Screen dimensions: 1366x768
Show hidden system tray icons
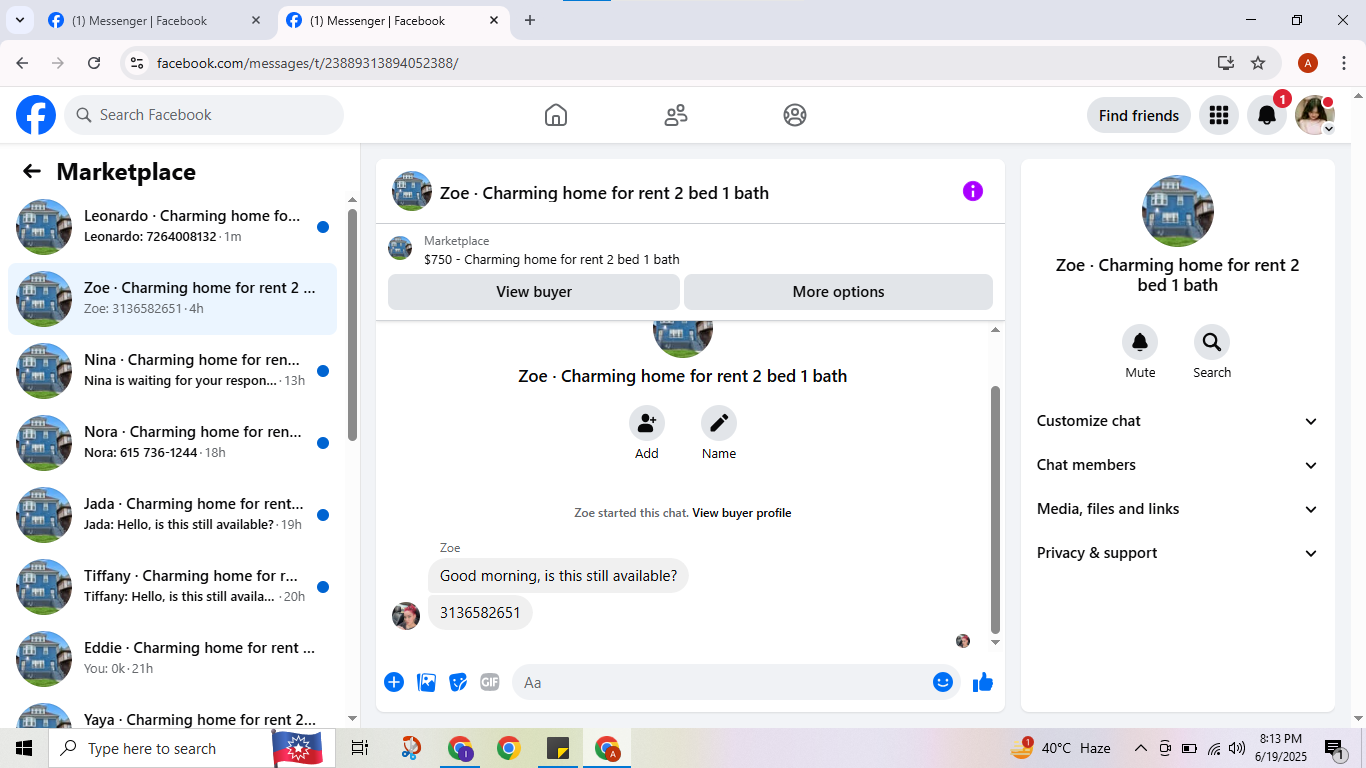[x=1140, y=748]
